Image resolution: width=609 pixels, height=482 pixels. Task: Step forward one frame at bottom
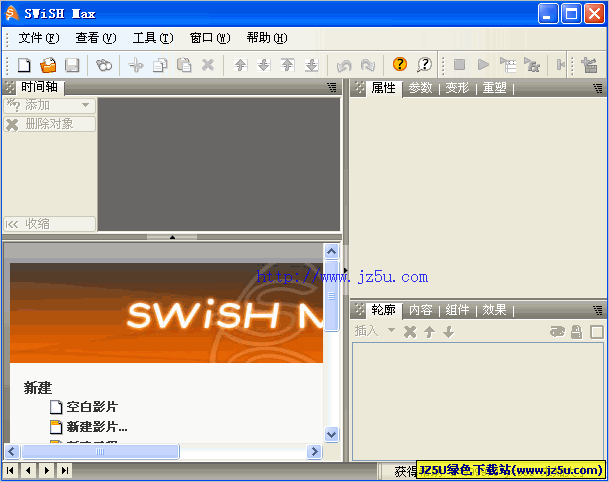(x=47, y=470)
